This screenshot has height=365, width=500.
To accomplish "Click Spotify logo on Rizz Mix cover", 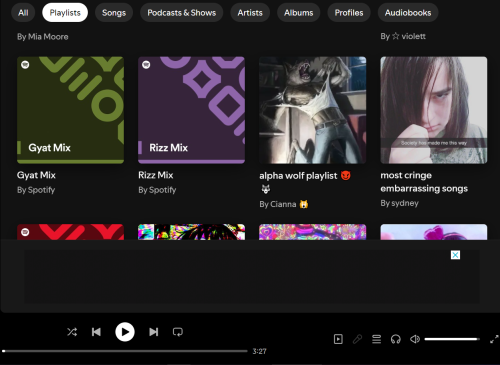I will [x=146, y=65].
